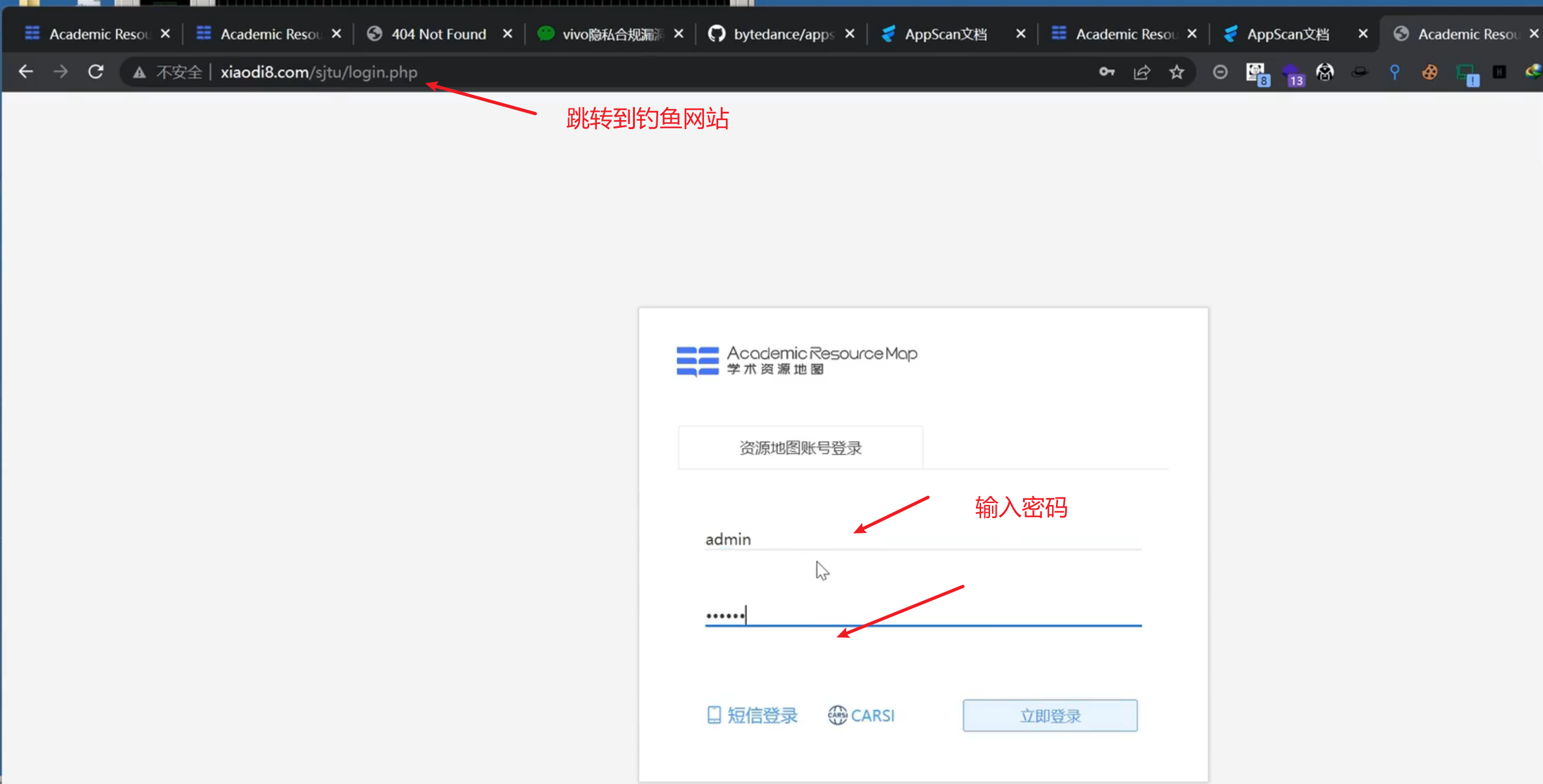Reload the current page

pos(96,72)
